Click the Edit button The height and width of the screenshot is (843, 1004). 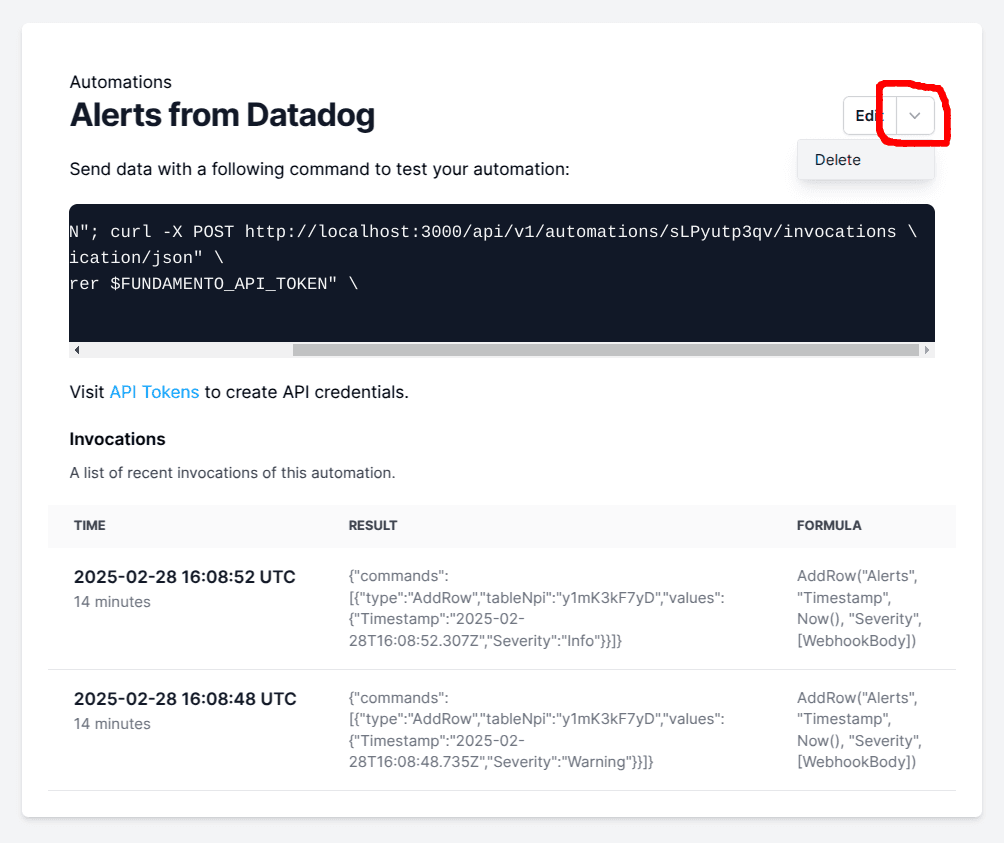869,116
